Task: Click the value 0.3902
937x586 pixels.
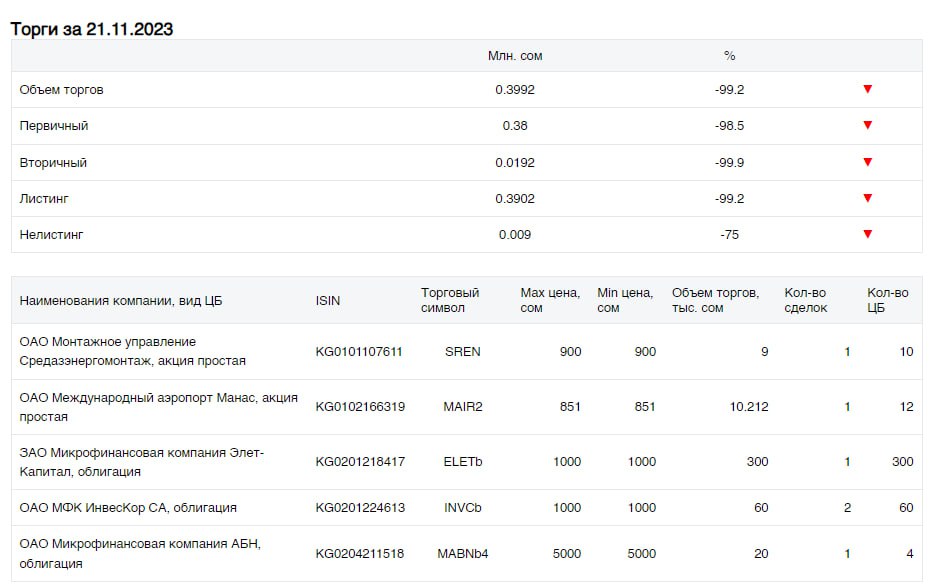Action: coord(515,198)
